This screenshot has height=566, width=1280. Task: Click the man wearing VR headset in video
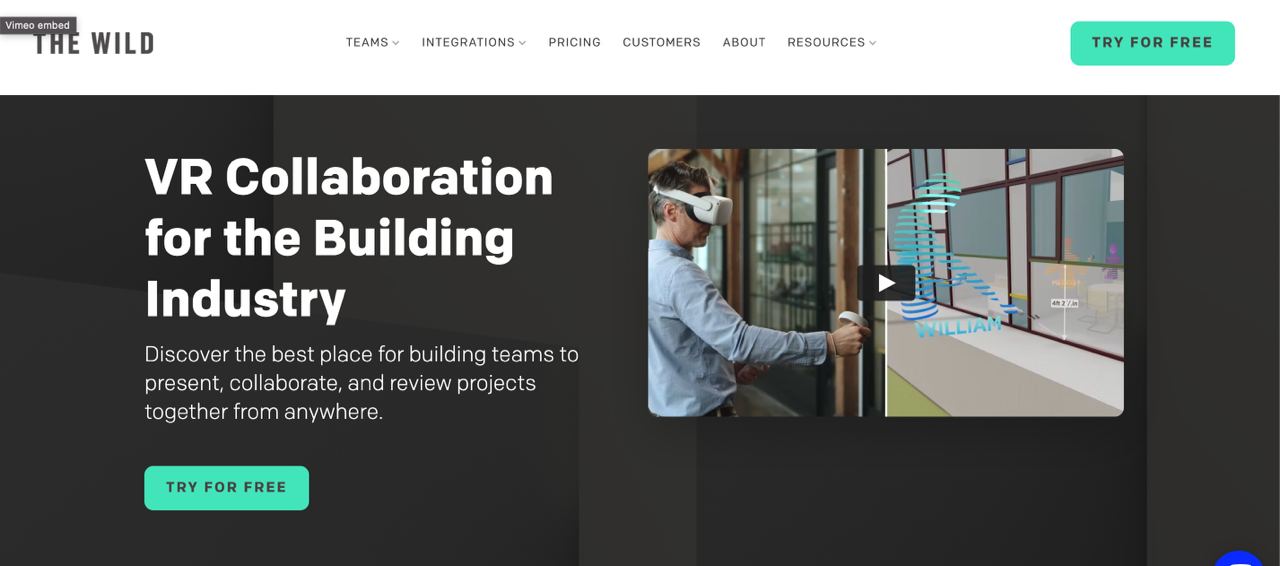[x=740, y=285]
